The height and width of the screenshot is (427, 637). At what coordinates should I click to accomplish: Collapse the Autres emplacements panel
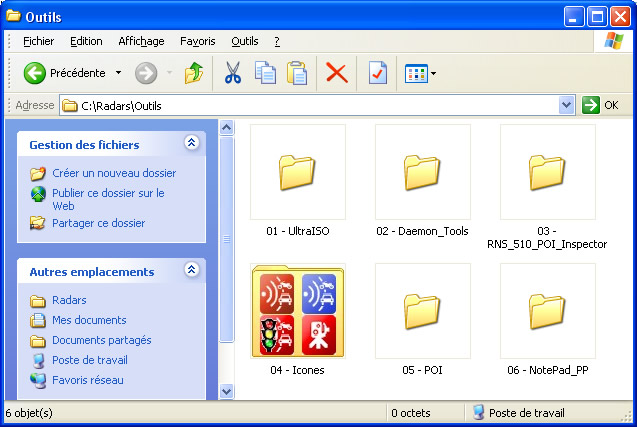(191, 269)
